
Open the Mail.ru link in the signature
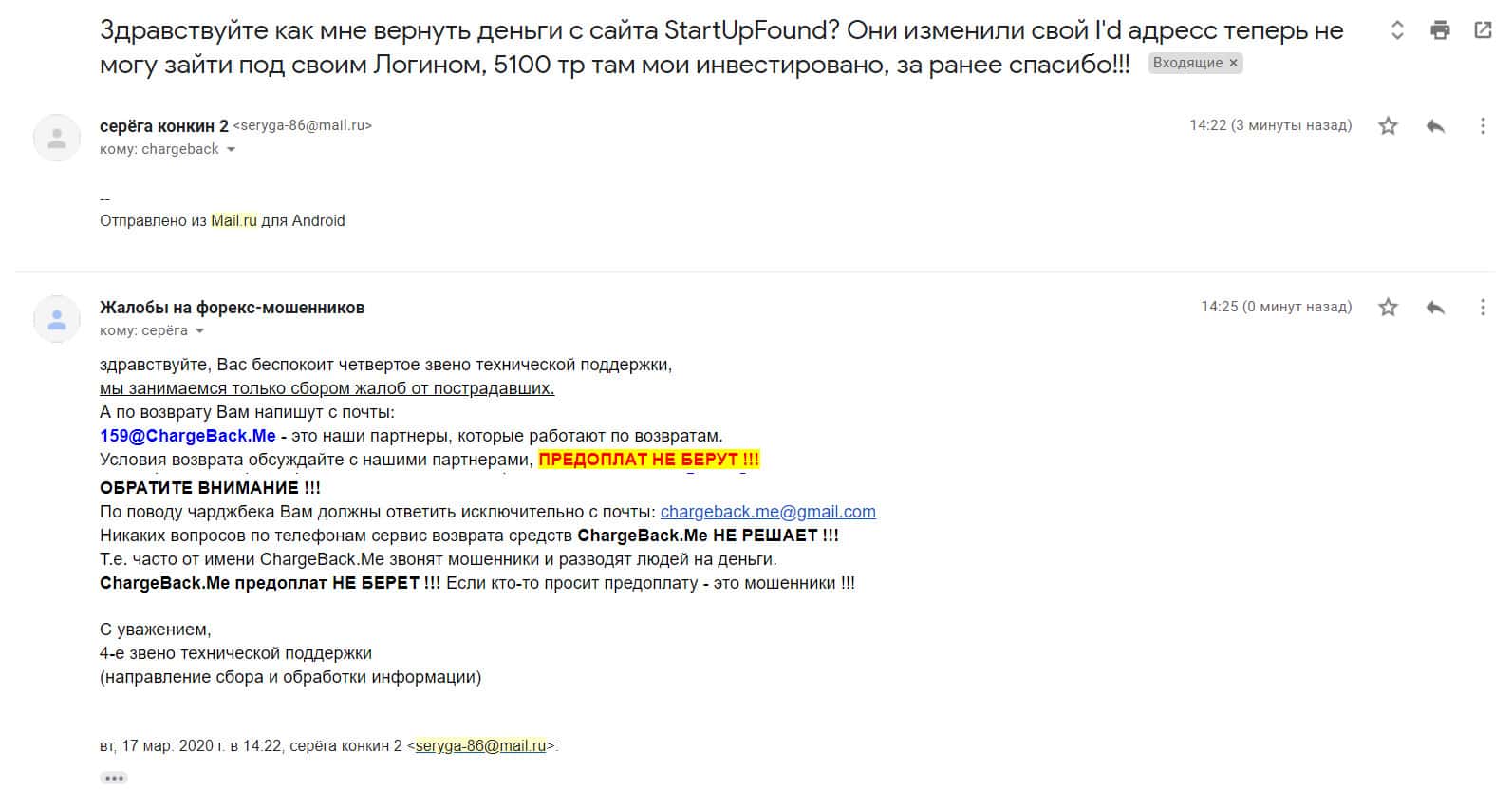coord(233,220)
